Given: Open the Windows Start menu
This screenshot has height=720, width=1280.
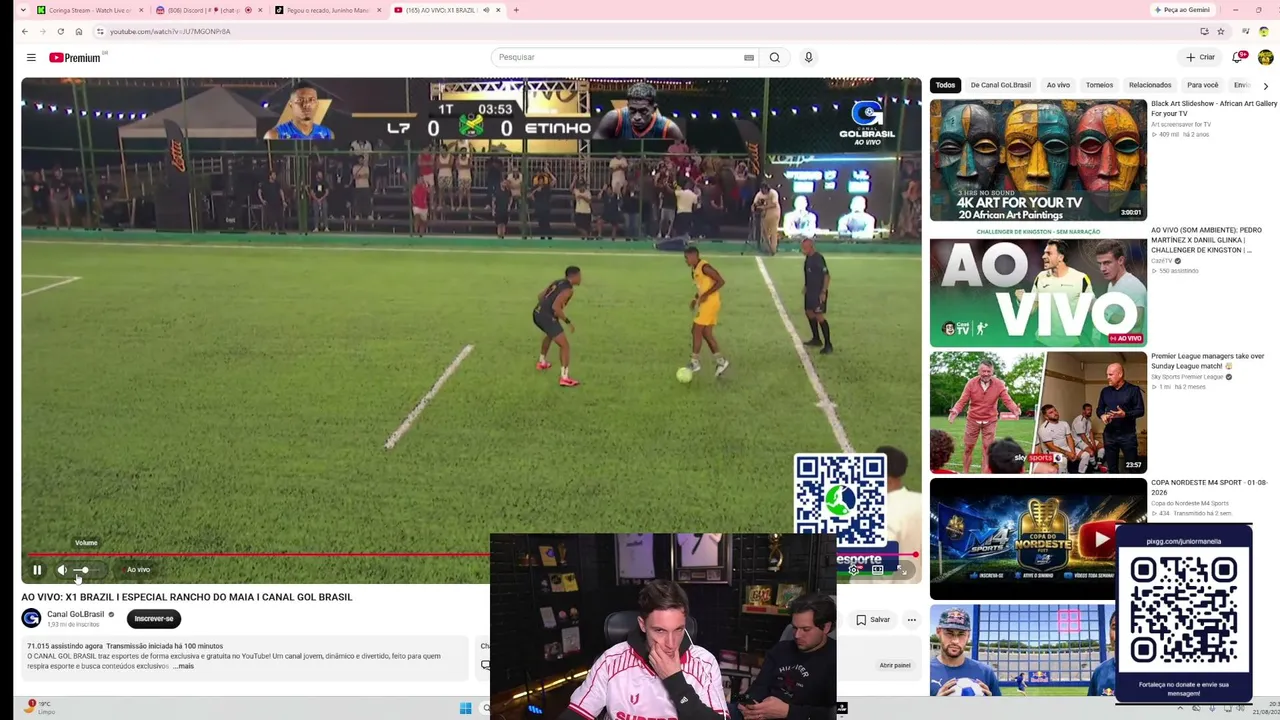Looking at the screenshot, I should (465, 708).
